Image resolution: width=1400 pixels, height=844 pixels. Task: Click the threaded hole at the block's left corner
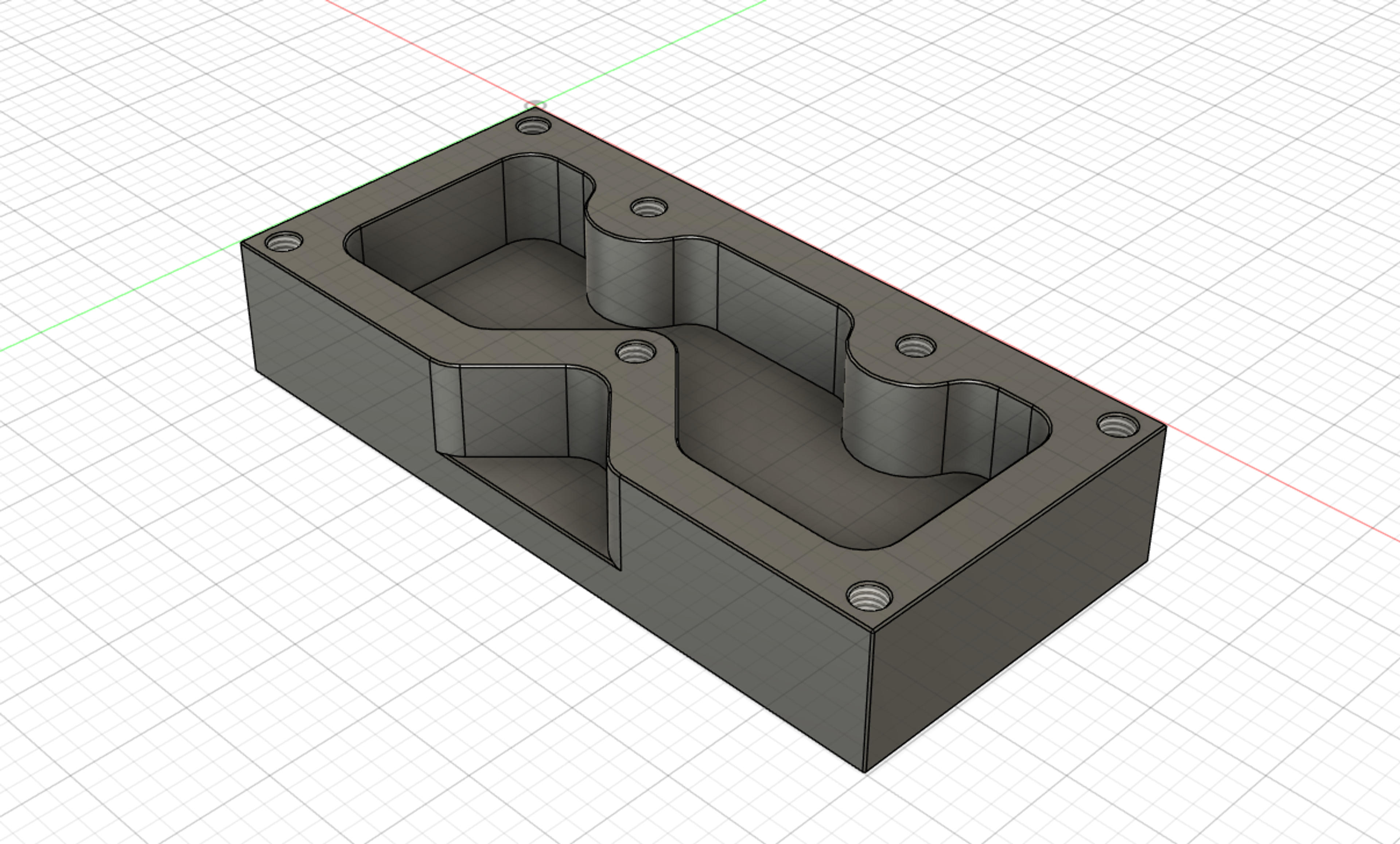pos(284,243)
